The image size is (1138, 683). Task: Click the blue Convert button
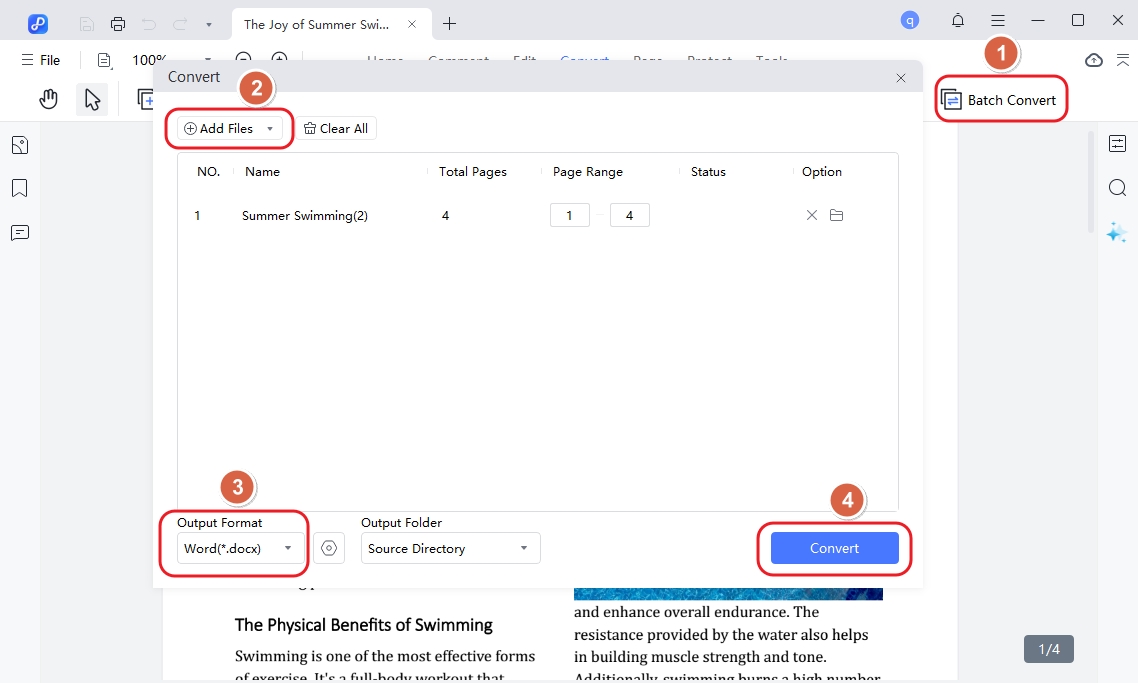click(x=834, y=548)
